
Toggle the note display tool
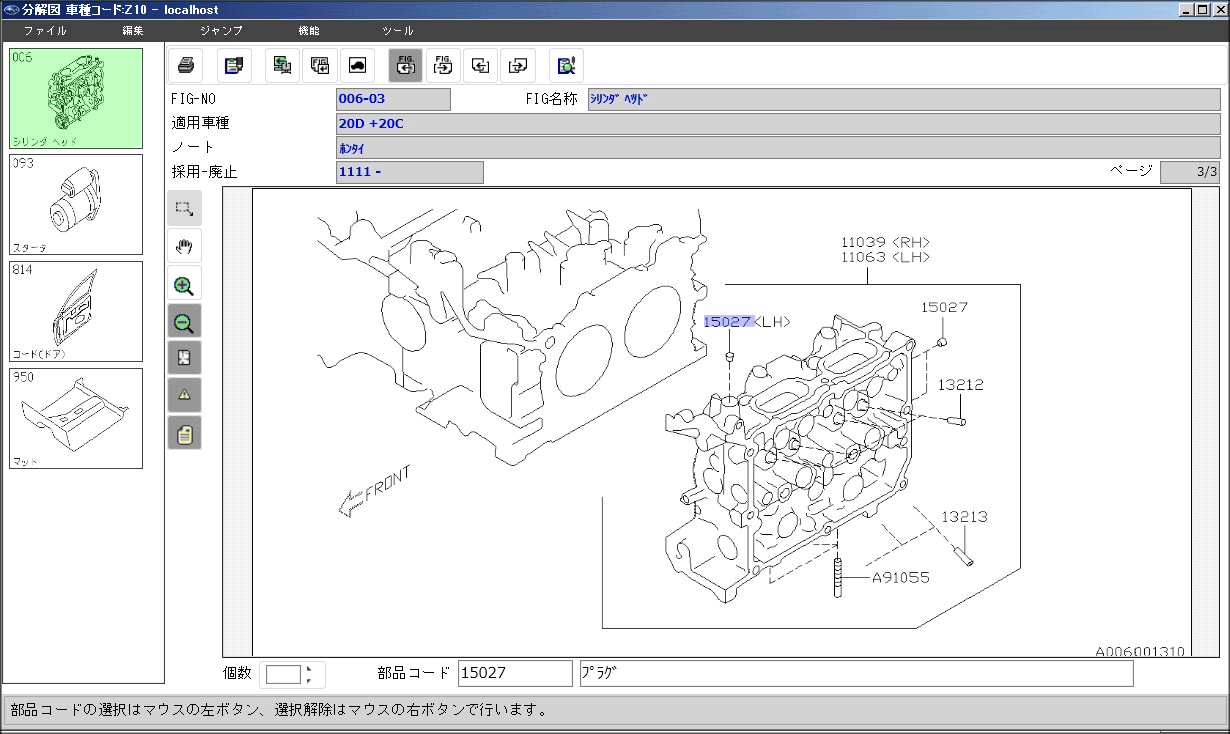click(x=184, y=433)
